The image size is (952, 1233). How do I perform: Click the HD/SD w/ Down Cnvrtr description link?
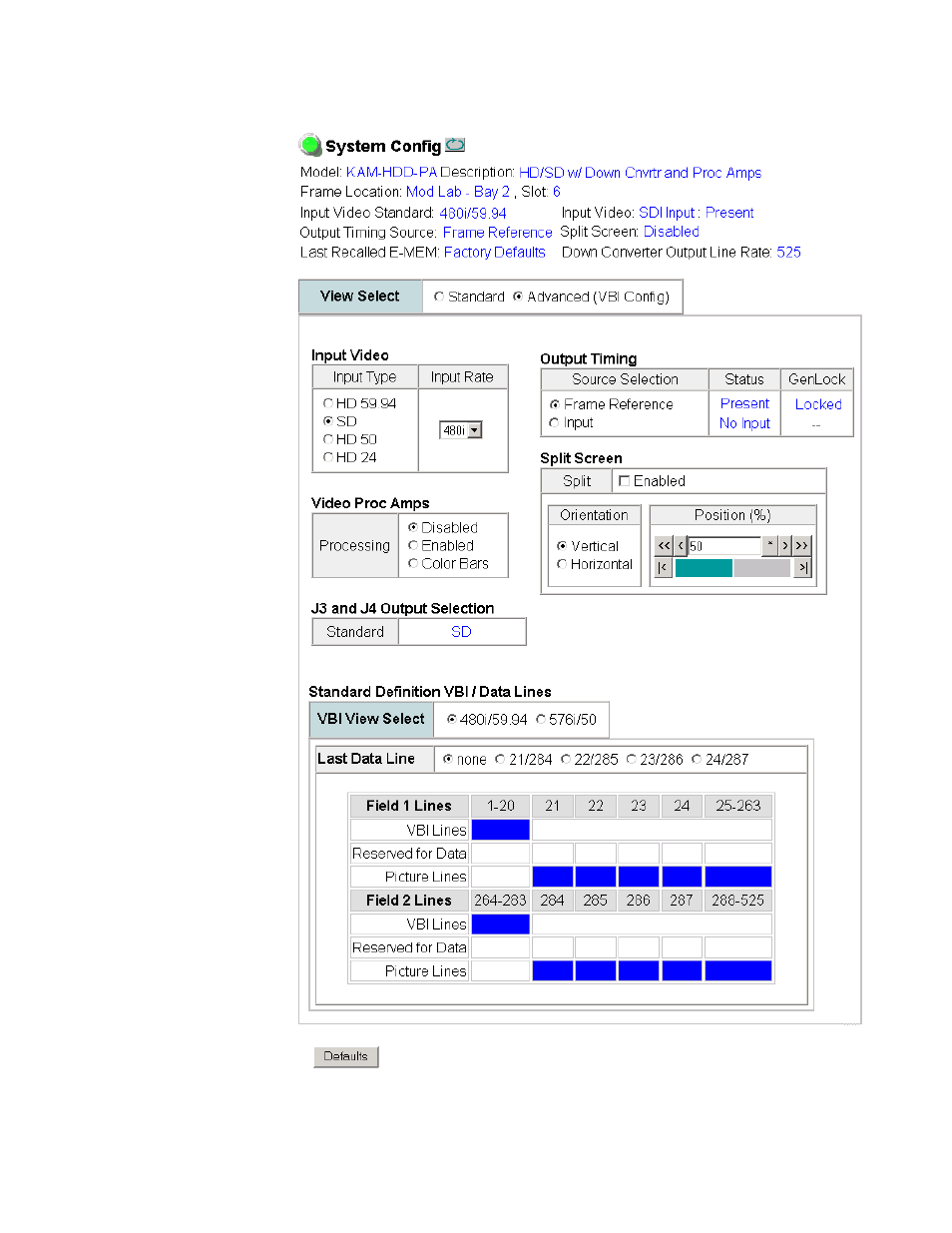(641, 173)
